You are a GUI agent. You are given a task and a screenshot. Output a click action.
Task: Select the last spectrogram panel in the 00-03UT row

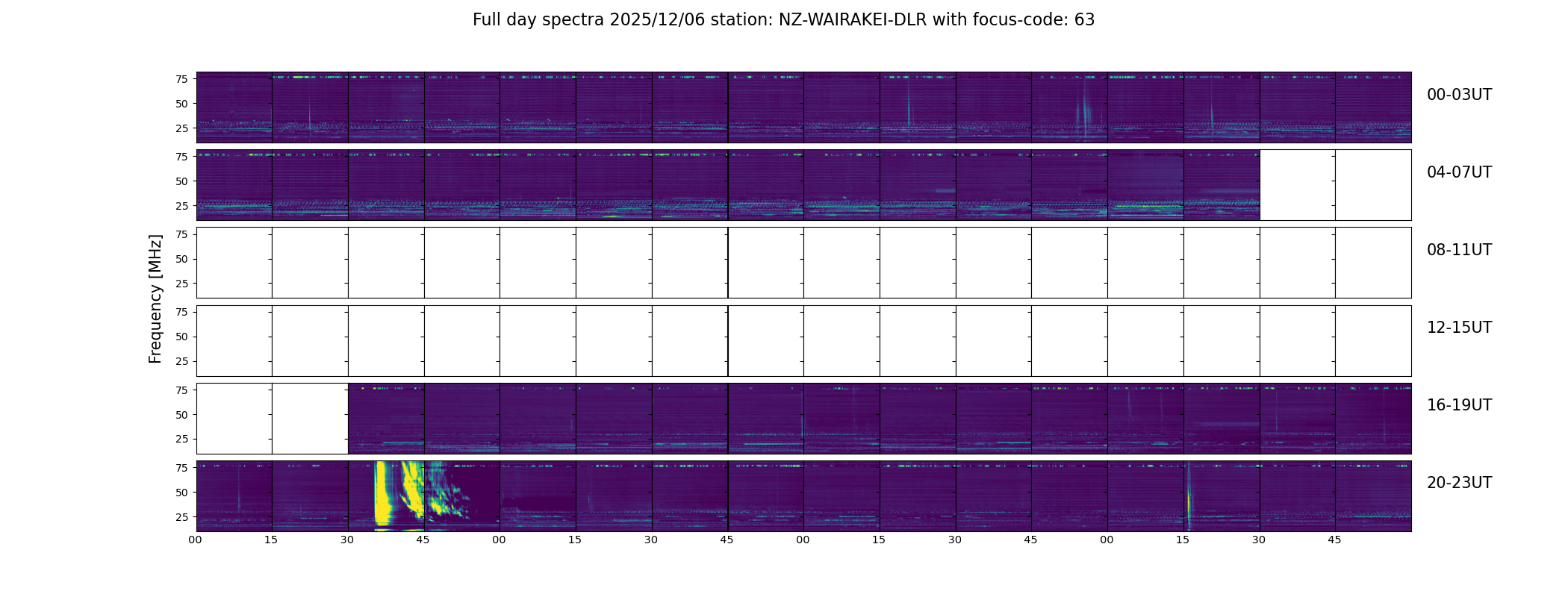point(1373,107)
